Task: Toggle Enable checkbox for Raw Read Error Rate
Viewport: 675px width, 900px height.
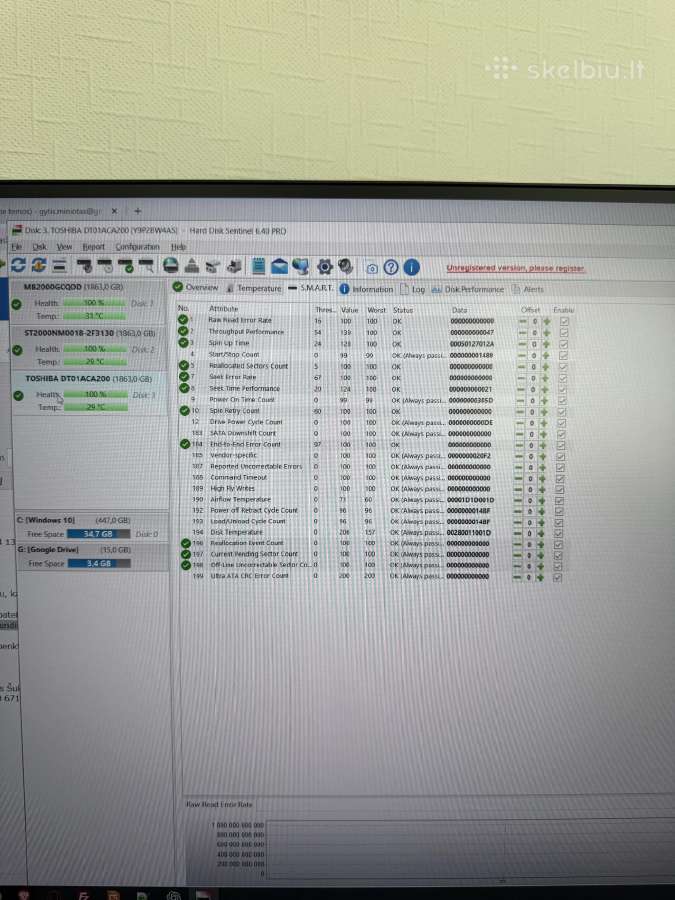Action: coord(564,321)
